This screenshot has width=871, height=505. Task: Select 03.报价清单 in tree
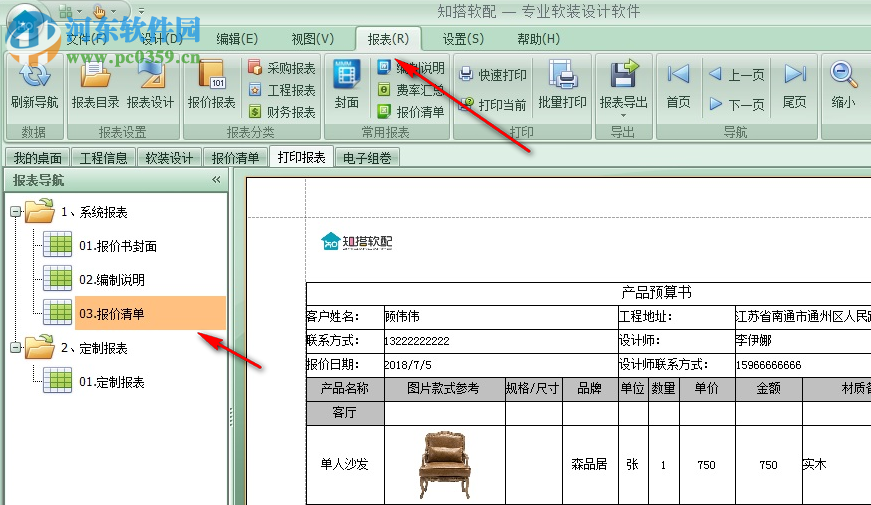151,313
